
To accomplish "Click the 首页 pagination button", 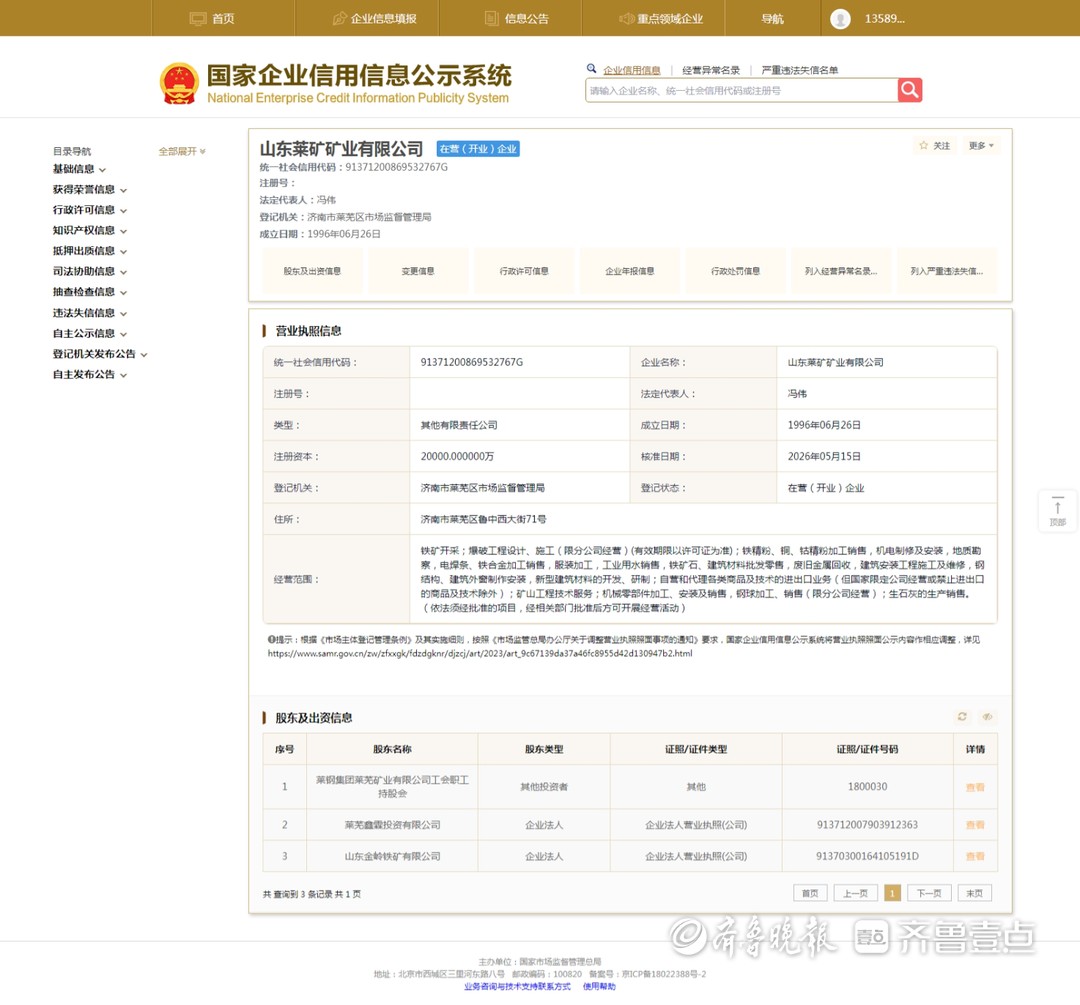I will point(810,893).
